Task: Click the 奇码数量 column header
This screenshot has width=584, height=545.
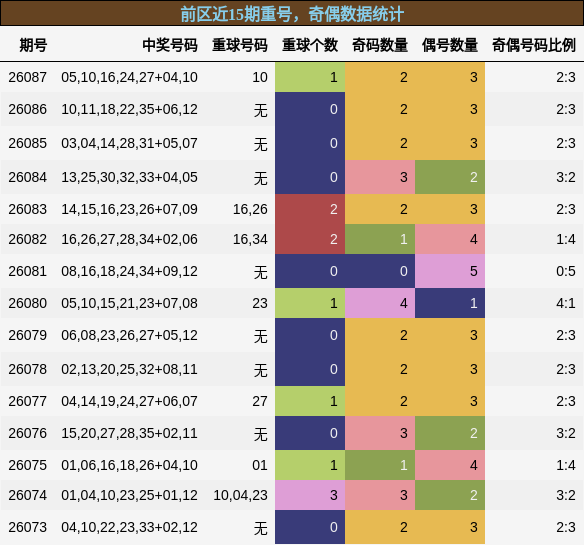Action: tap(380, 45)
